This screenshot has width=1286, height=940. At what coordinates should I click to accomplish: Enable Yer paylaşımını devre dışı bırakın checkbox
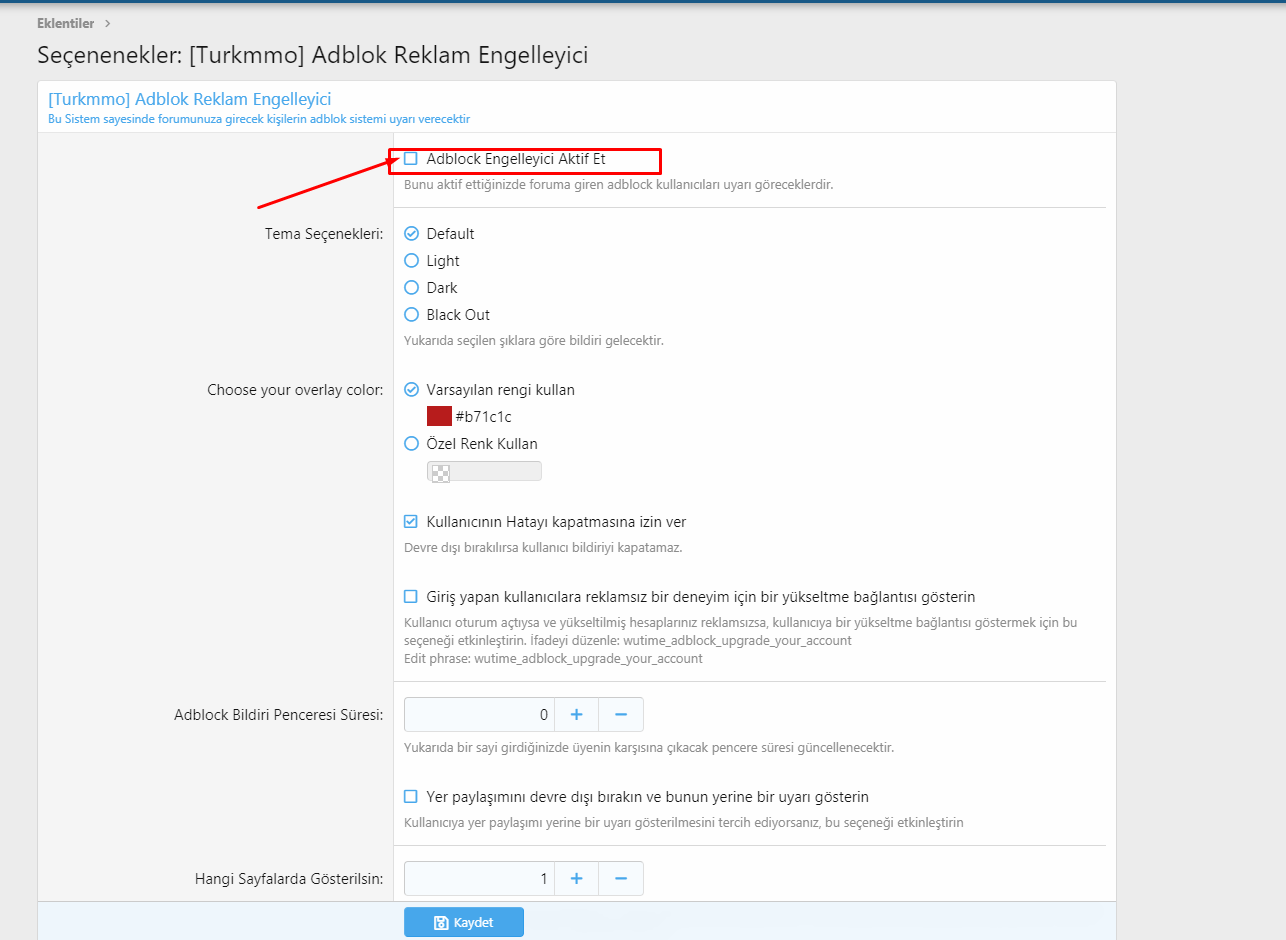coord(411,796)
